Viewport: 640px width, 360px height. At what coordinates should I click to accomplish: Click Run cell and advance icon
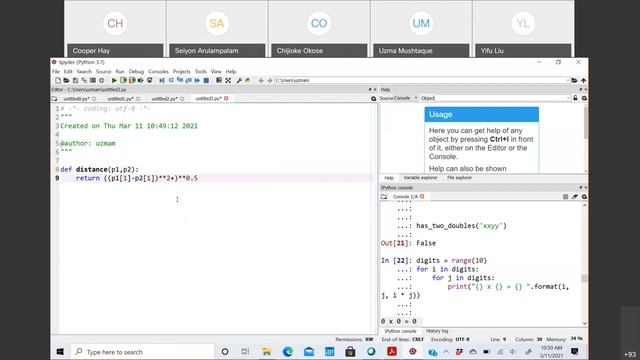click(x=132, y=80)
